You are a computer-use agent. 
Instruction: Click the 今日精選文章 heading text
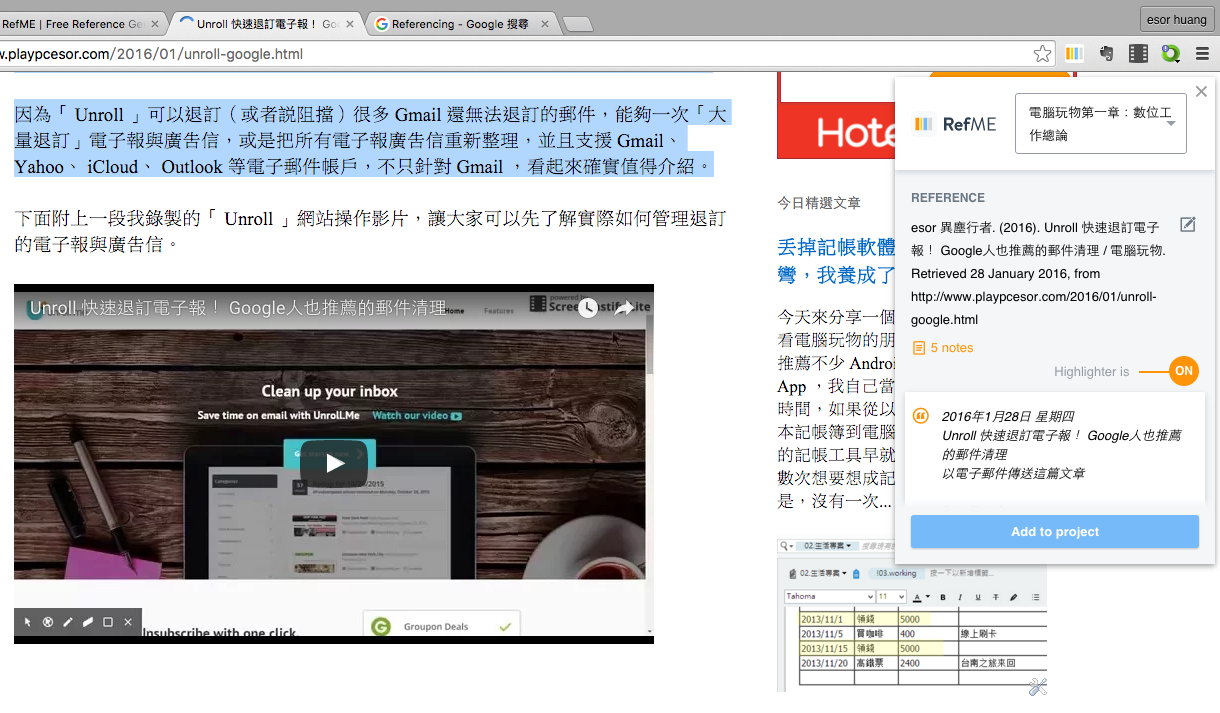pyautogui.click(x=819, y=203)
